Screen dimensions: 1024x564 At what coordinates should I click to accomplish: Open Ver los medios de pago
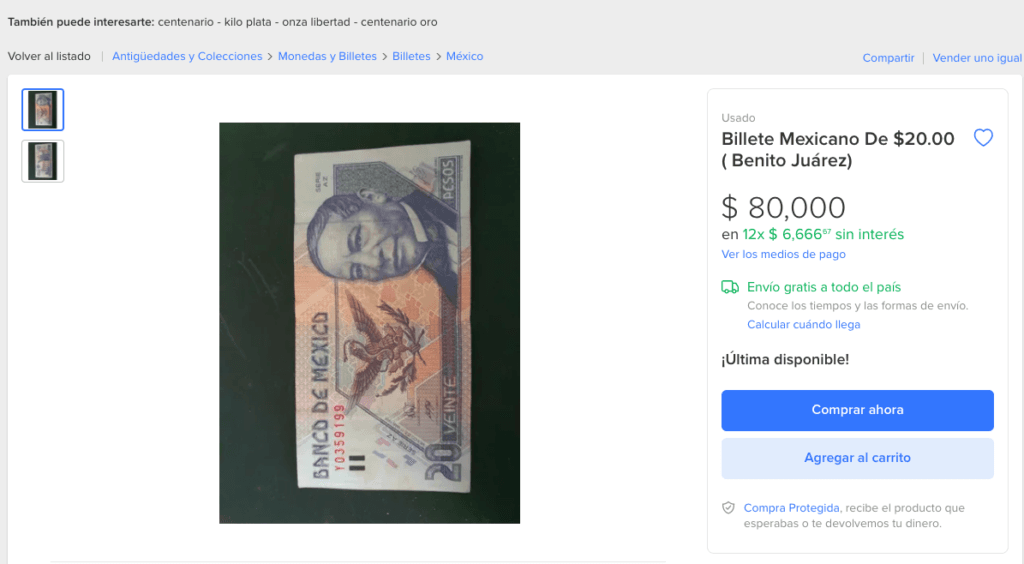pos(783,254)
